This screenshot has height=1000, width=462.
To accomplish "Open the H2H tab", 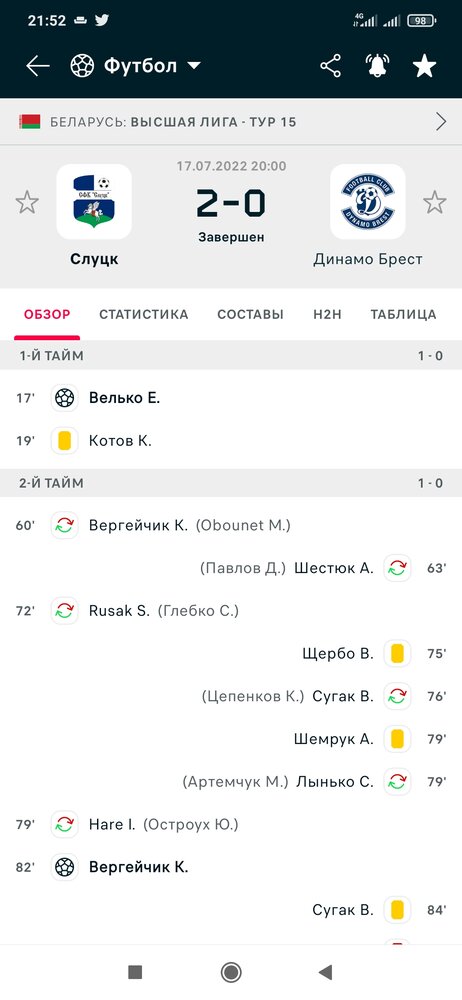I will tap(327, 314).
